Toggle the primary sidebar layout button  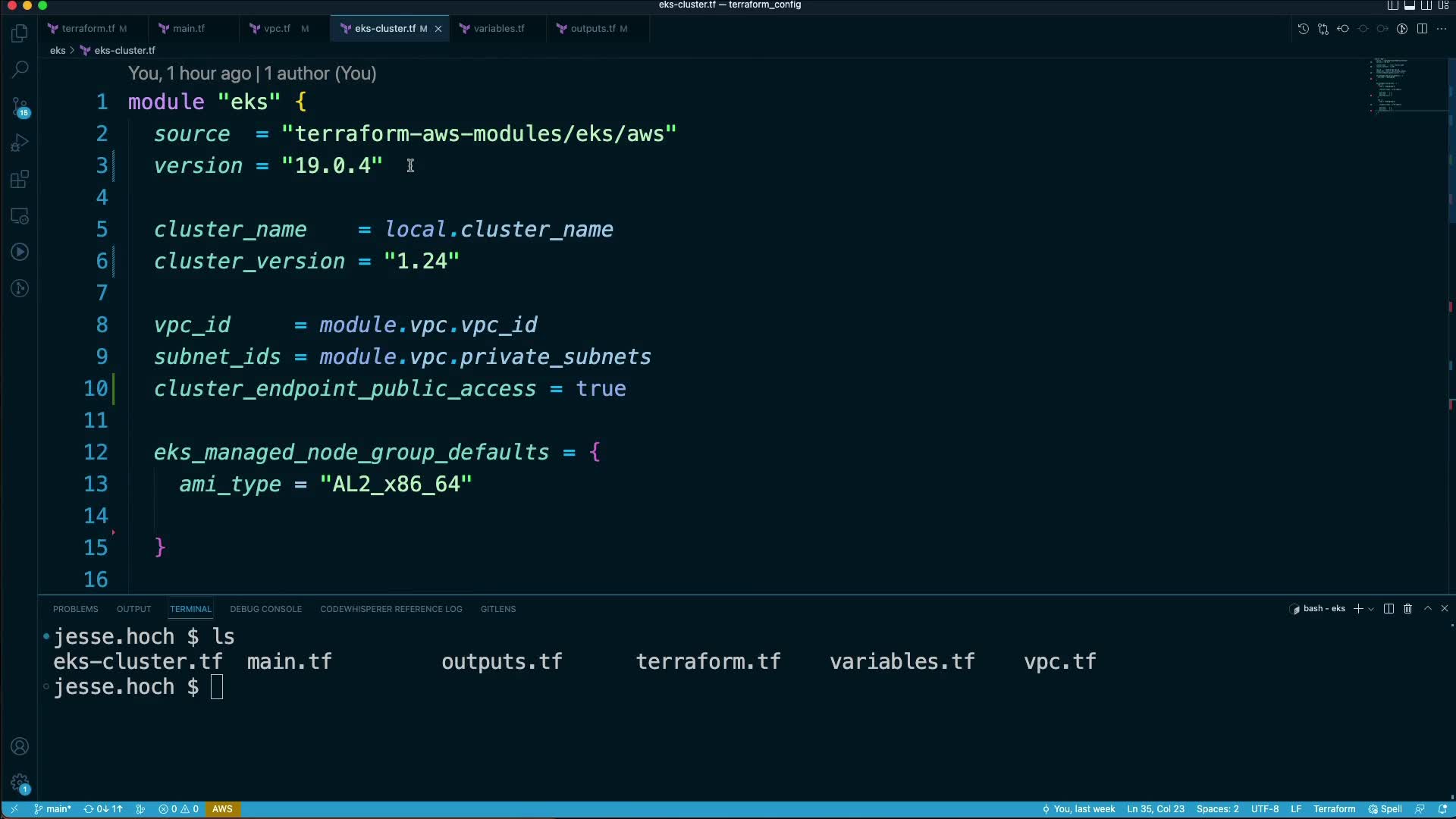pyautogui.click(x=1393, y=5)
